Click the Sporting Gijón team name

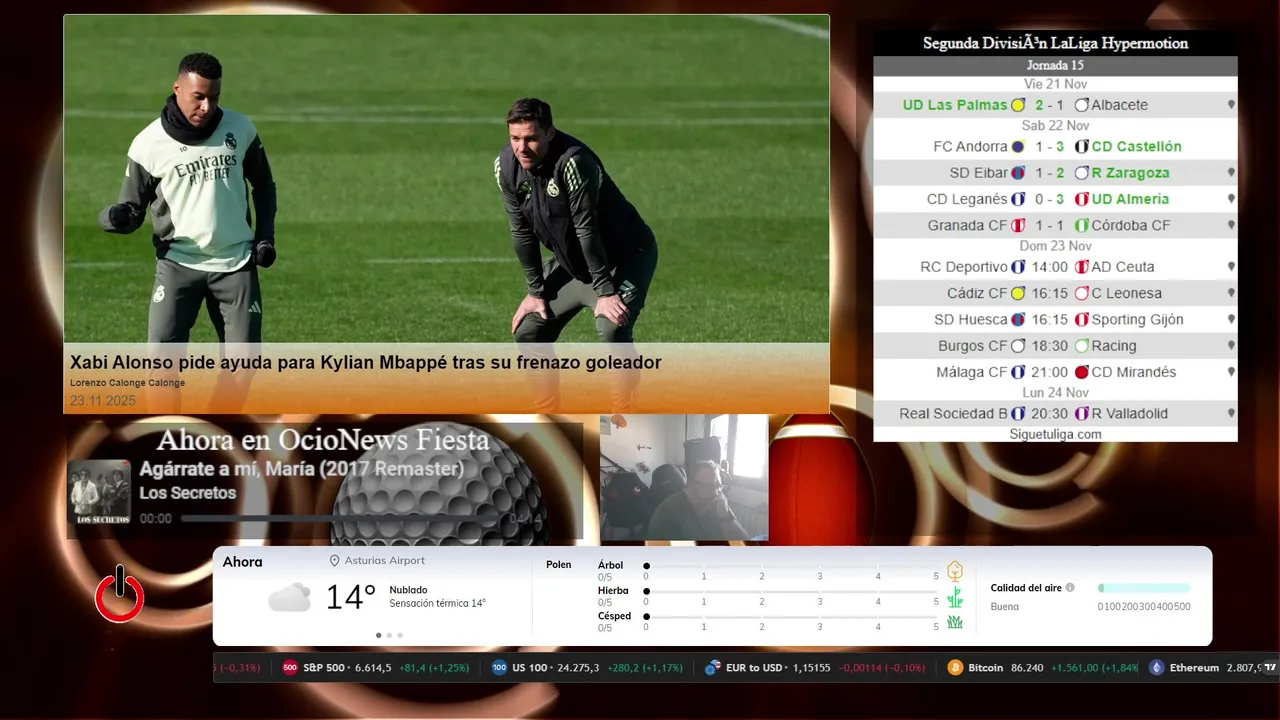1137,320
